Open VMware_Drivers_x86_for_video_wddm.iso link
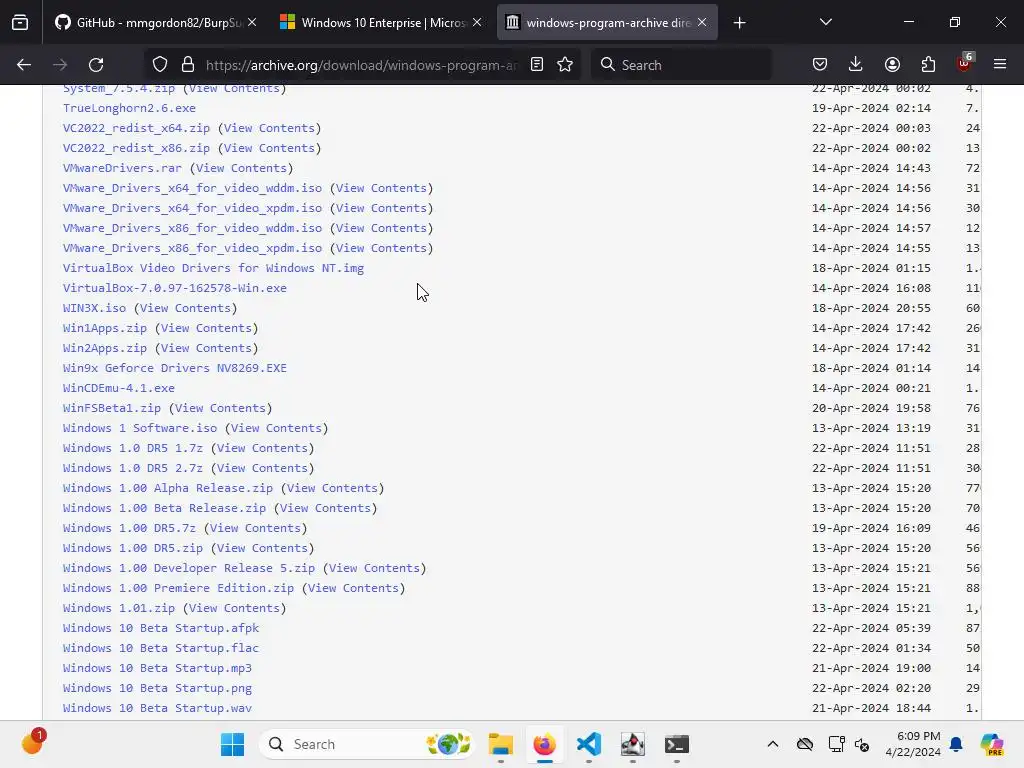This screenshot has width=1024, height=768. point(192,228)
